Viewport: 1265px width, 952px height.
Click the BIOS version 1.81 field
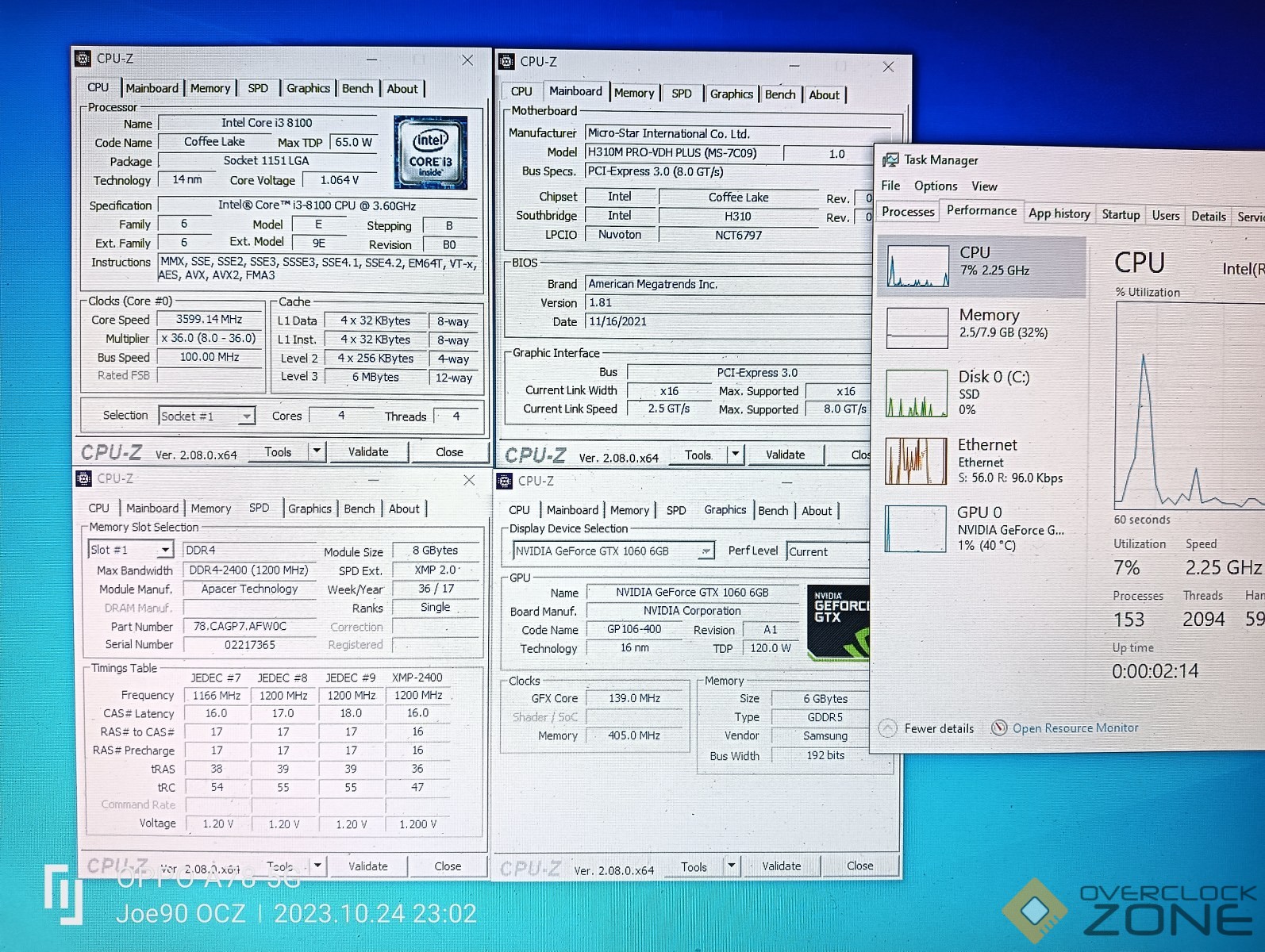click(728, 302)
